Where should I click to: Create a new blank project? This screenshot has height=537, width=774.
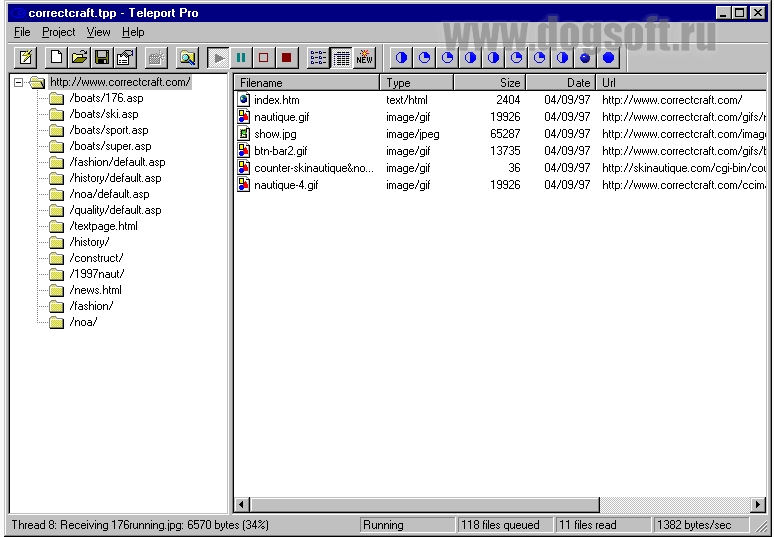click(56, 58)
